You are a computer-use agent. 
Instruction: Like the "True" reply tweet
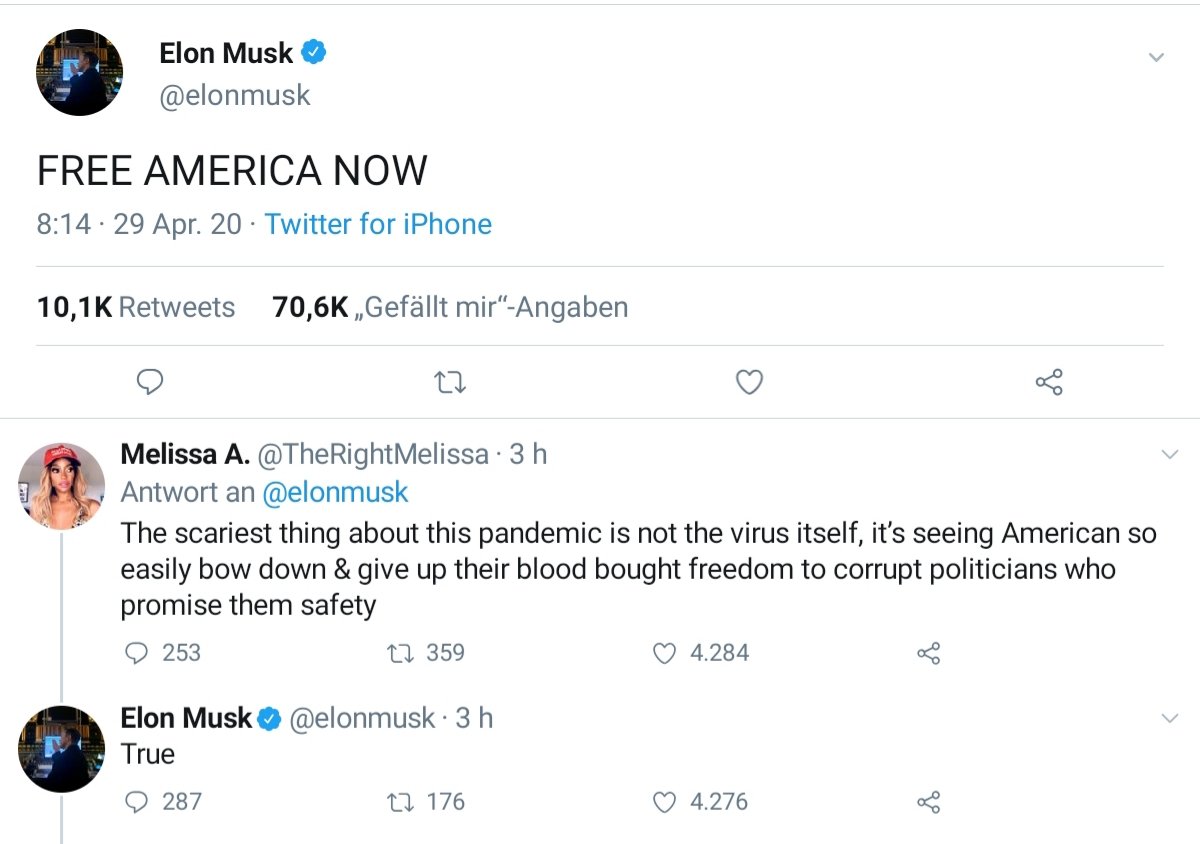coord(665,802)
